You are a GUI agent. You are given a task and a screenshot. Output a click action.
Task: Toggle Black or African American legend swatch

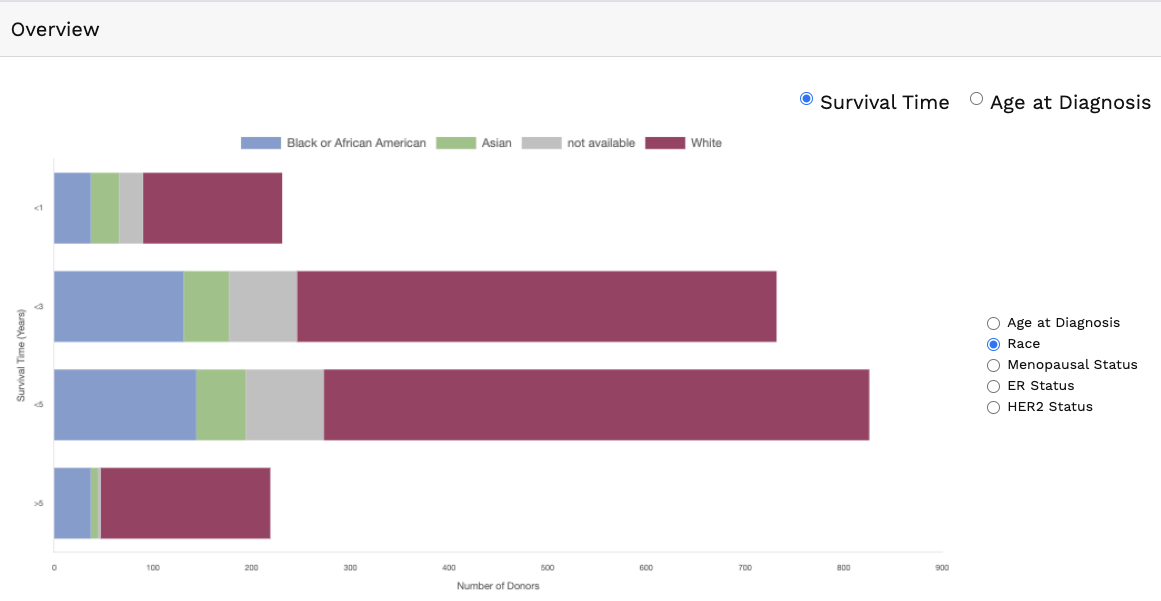260,143
